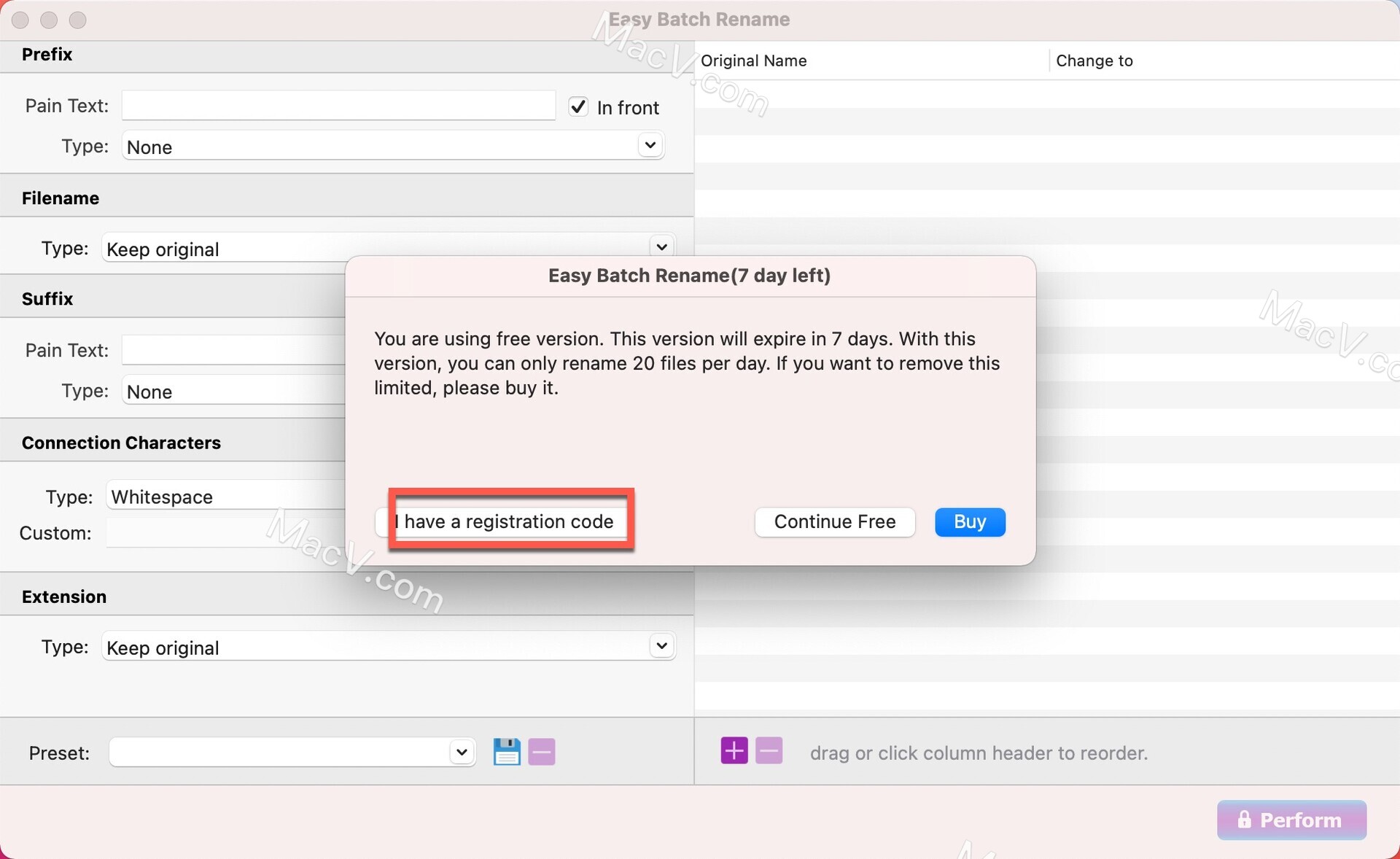Click the purple plus add files icon
The height and width of the screenshot is (859, 1400).
pyautogui.click(x=734, y=750)
